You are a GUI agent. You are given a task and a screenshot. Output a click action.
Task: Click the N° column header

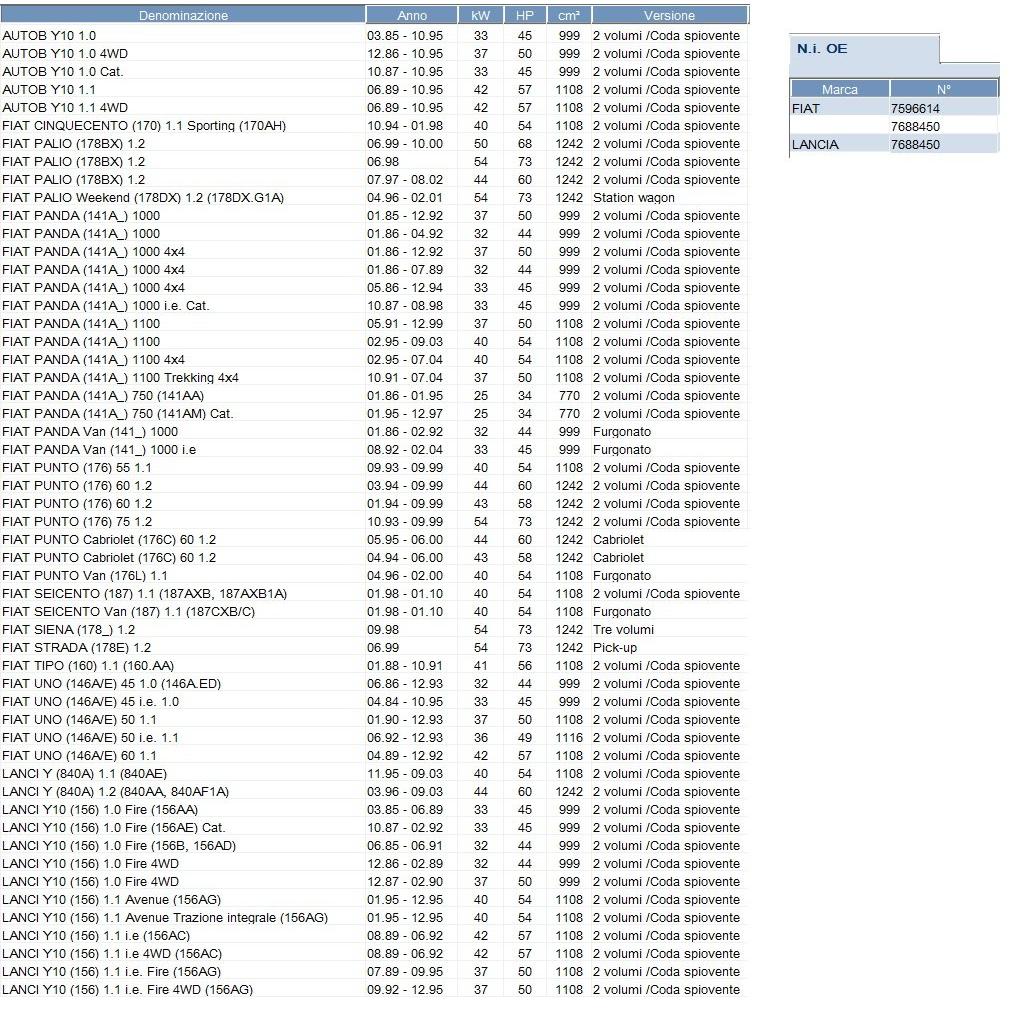[944, 89]
